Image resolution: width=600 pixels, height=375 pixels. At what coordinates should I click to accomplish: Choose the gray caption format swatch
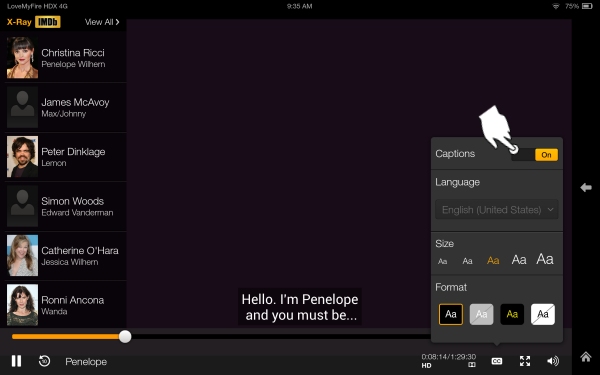(481, 314)
